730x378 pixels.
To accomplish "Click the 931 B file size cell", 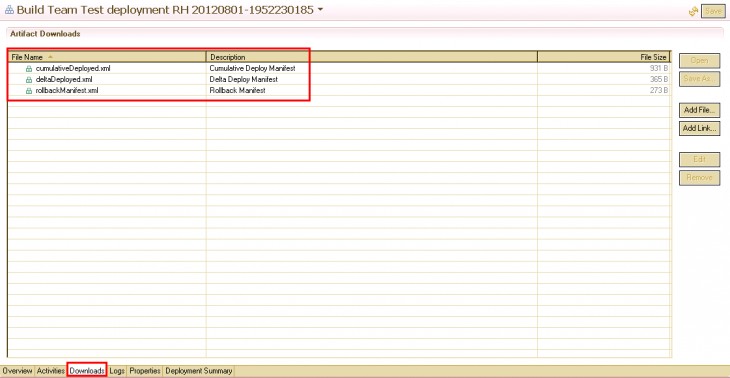I will (x=659, y=68).
